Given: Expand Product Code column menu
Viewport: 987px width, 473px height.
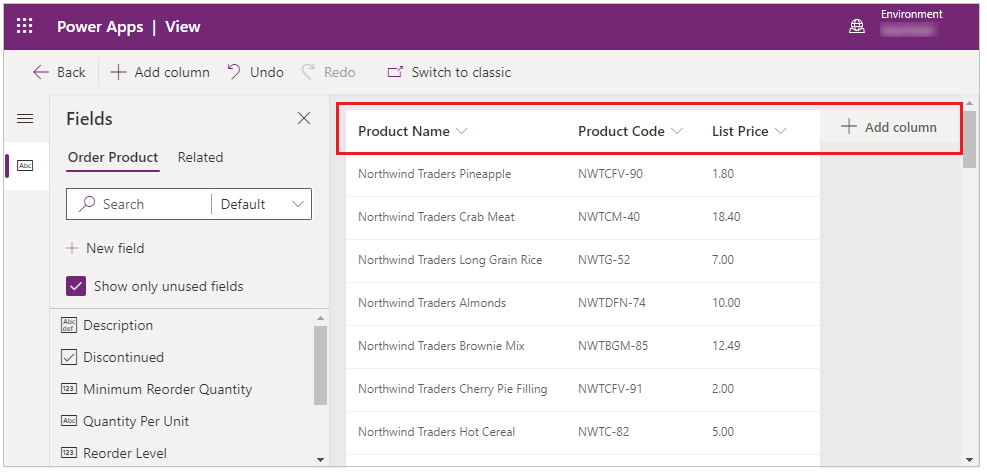Looking at the screenshot, I should 677,131.
